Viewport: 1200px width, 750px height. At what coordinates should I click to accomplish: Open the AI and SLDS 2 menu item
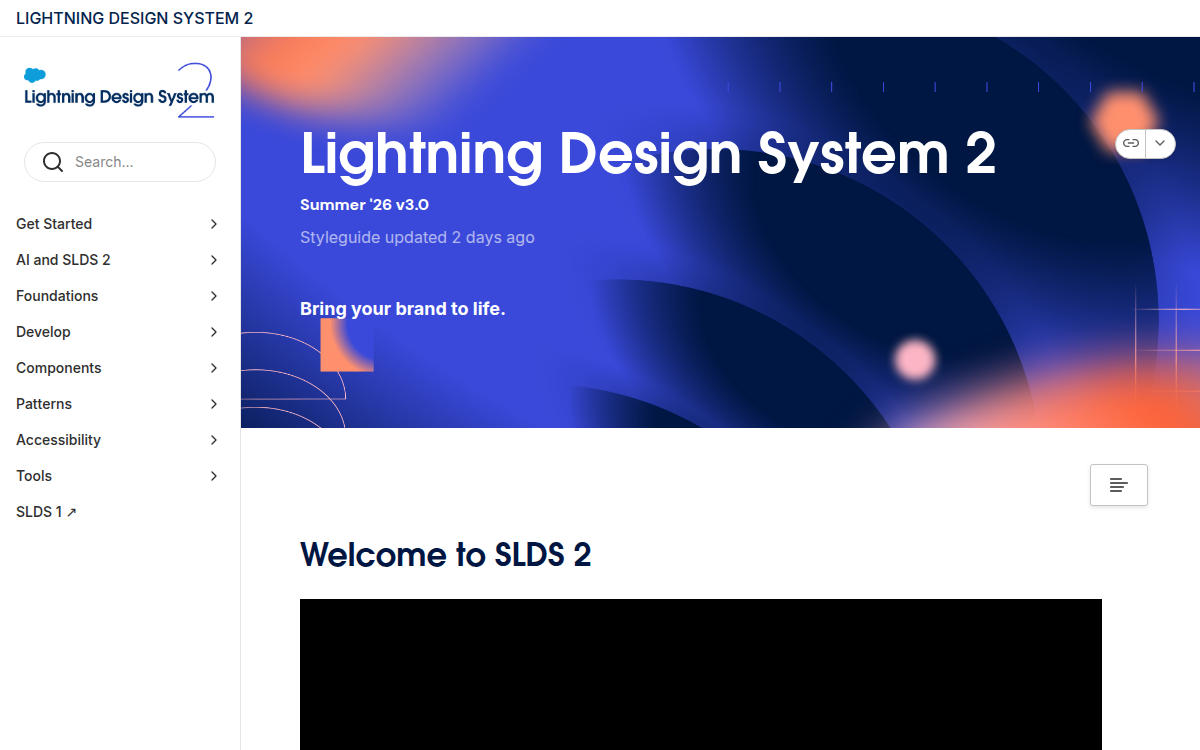coord(63,260)
